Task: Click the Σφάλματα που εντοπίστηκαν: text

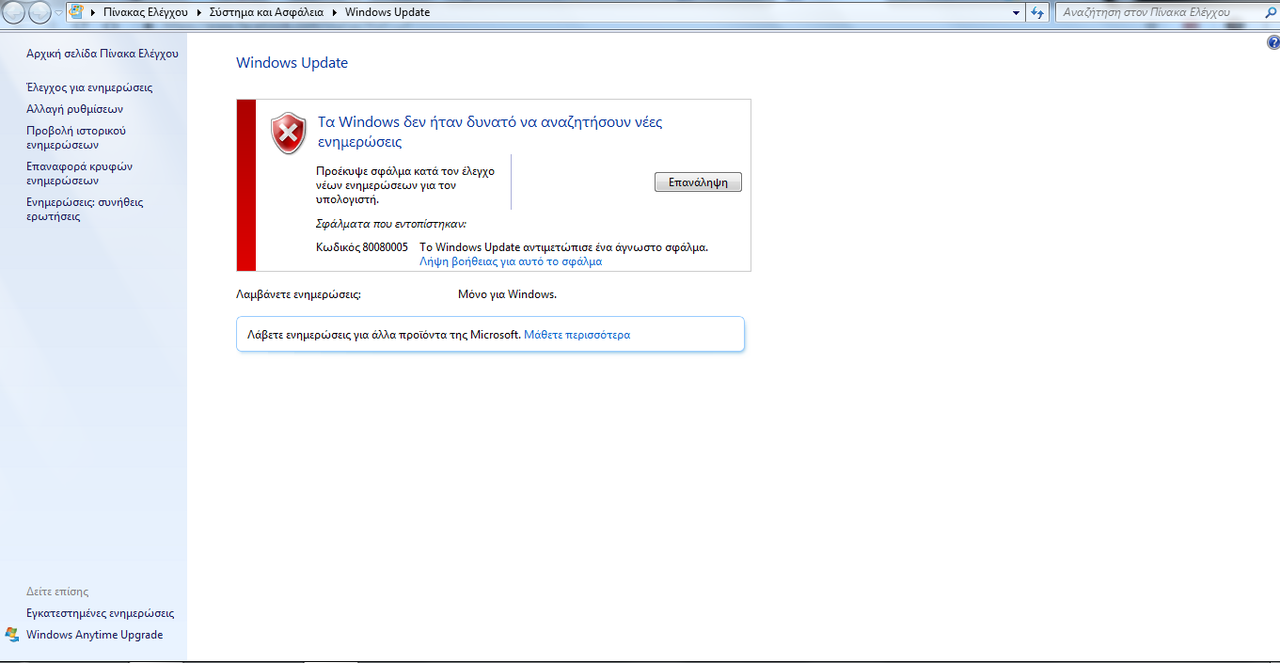Action: [x=391, y=224]
